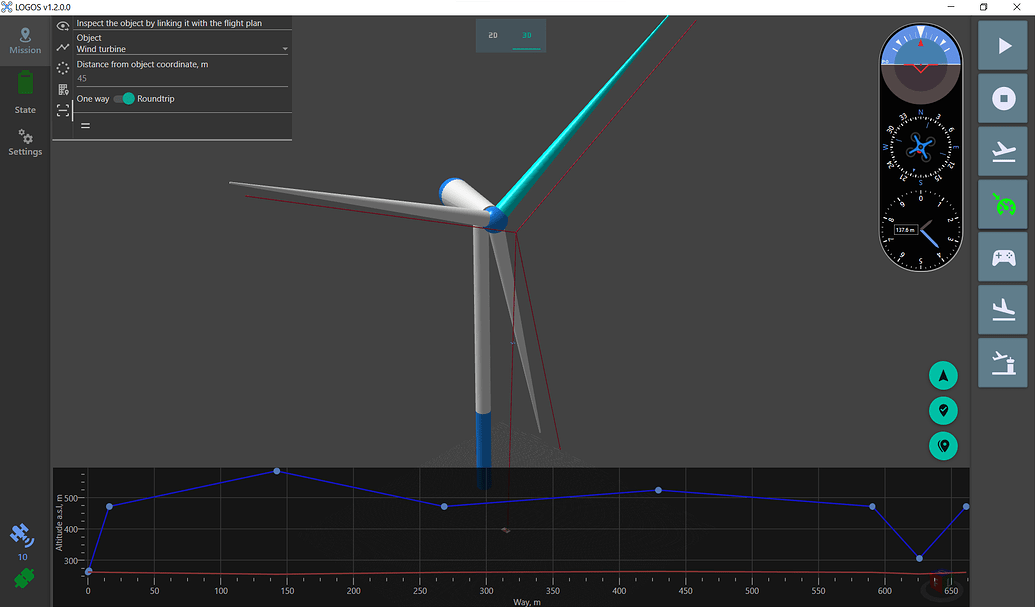Click the distance from object input field
The width and height of the screenshot is (1035, 607).
[180, 78]
